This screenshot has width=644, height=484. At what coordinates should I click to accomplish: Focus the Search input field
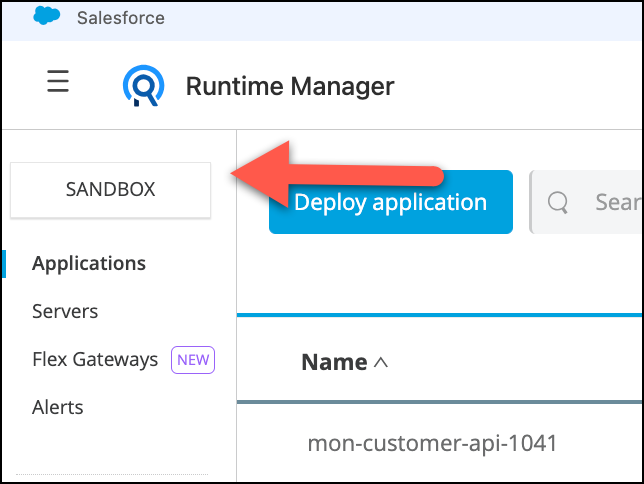pos(615,202)
